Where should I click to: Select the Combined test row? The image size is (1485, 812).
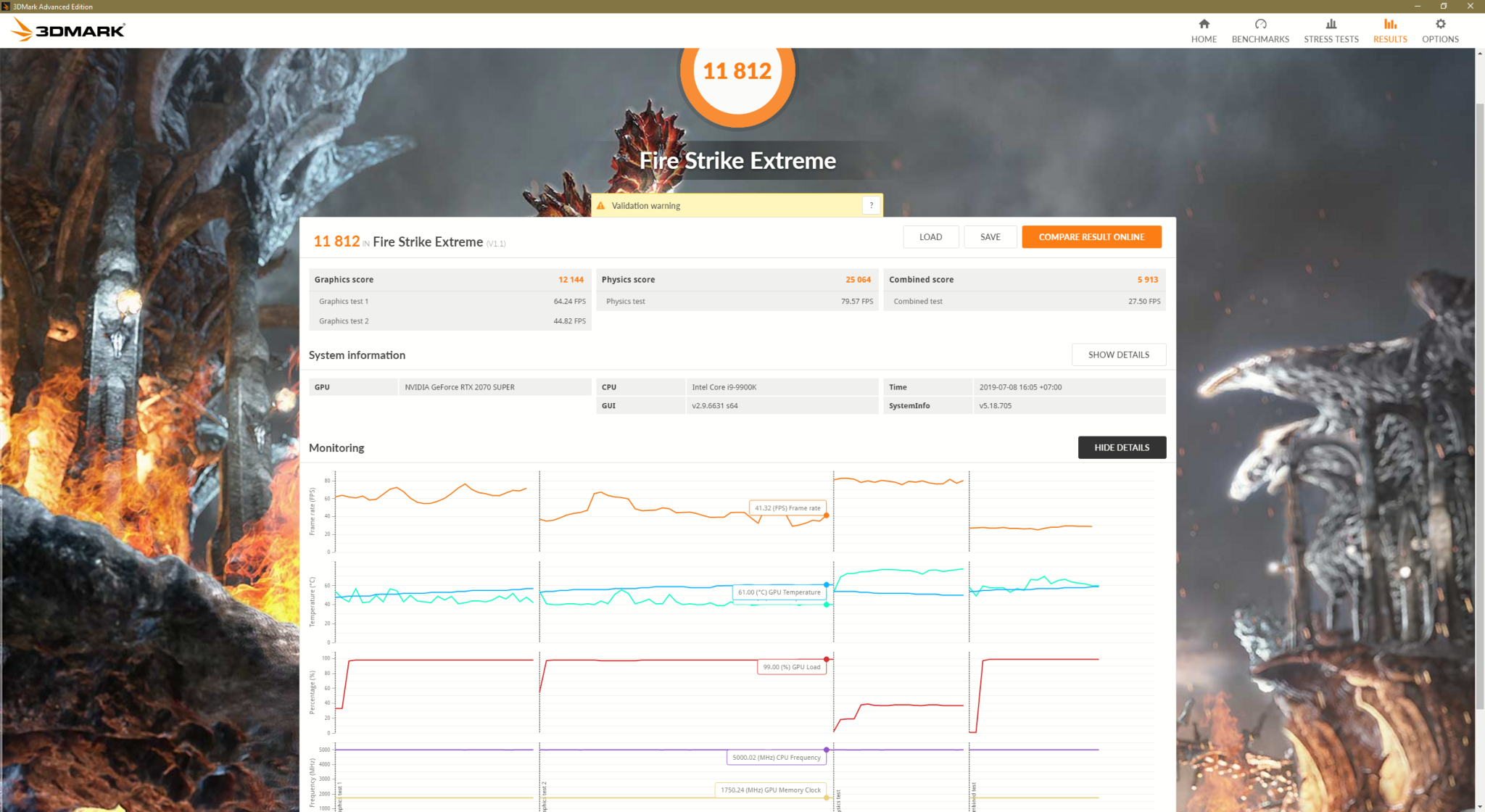(1025, 302)
